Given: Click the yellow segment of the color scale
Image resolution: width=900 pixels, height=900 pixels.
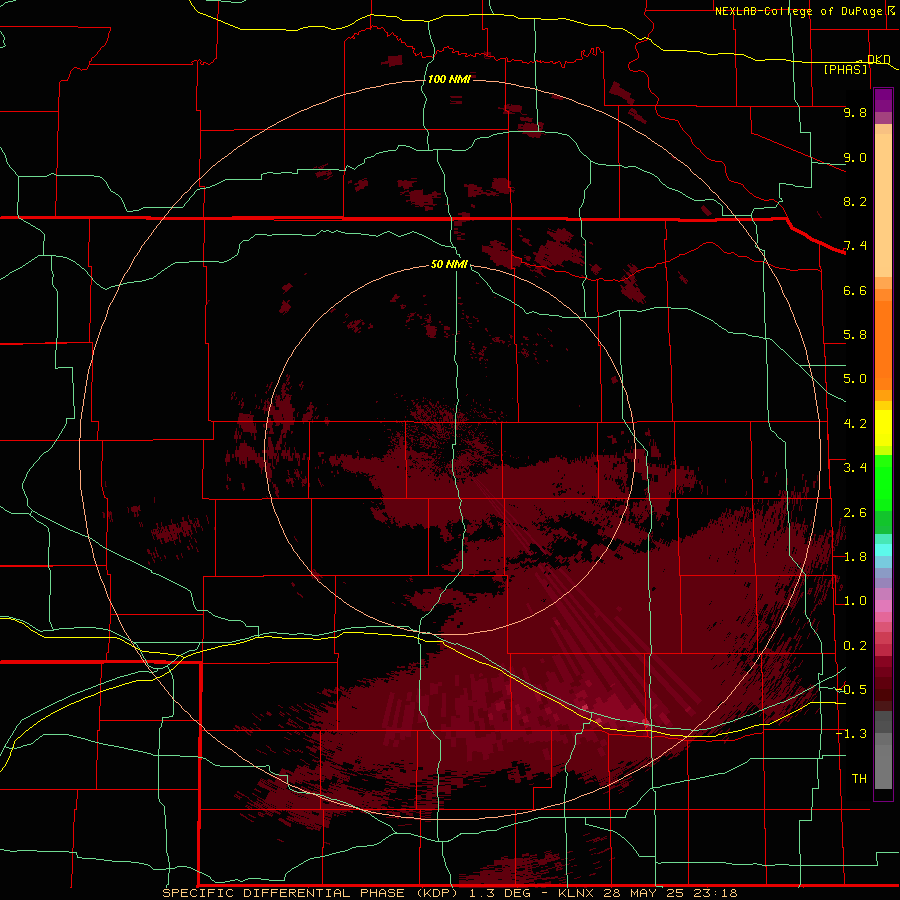Looking at the screenshot, I should (883, 428).
